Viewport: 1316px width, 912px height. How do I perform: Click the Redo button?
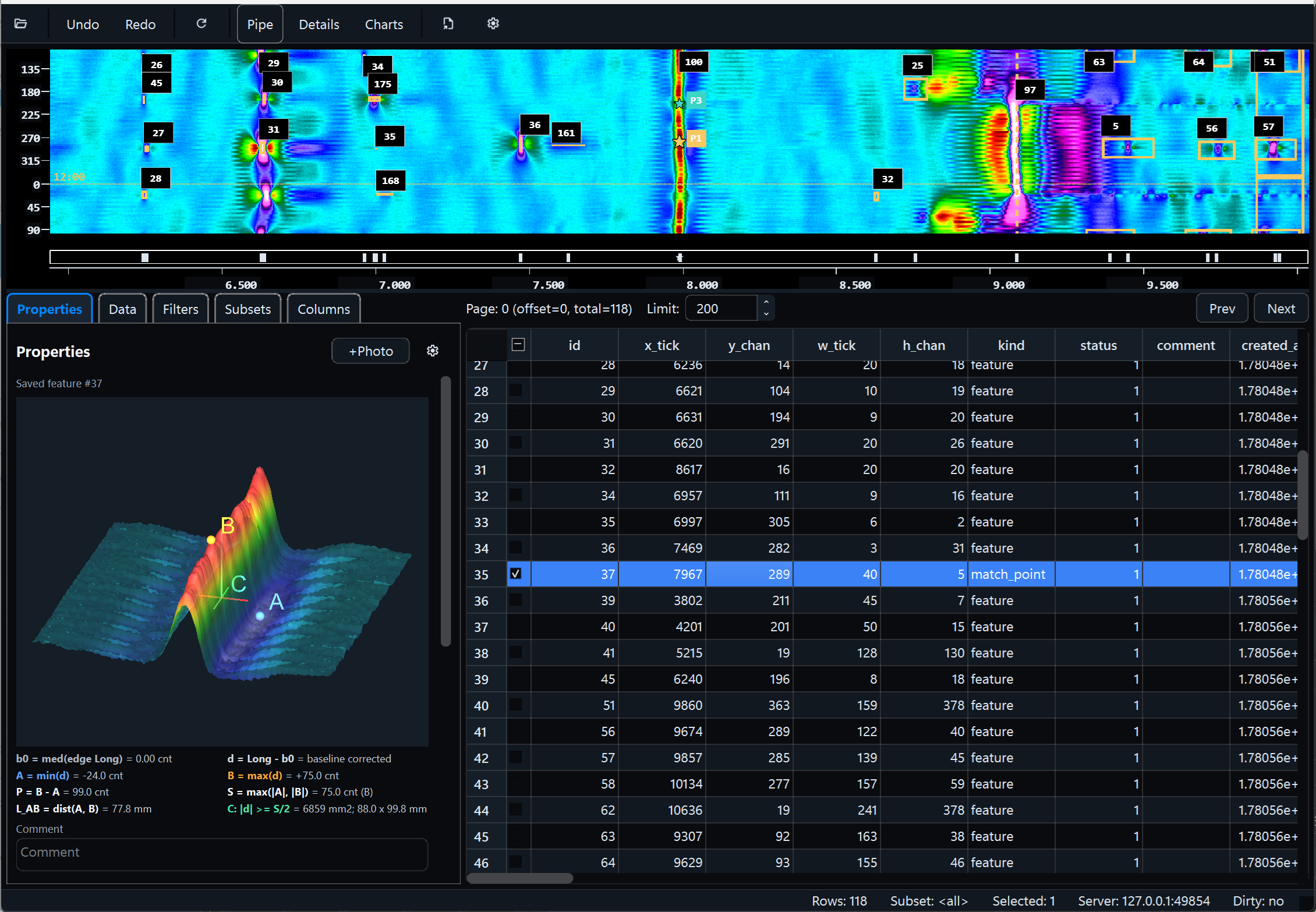click(140, 24)
